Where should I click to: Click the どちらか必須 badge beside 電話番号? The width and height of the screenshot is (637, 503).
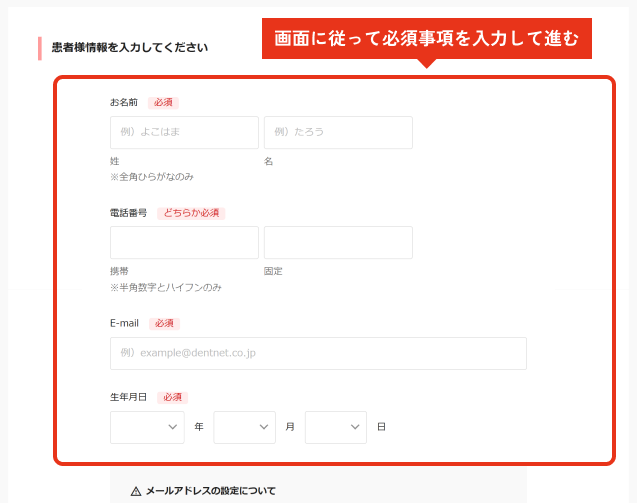(x=191, y=213)
